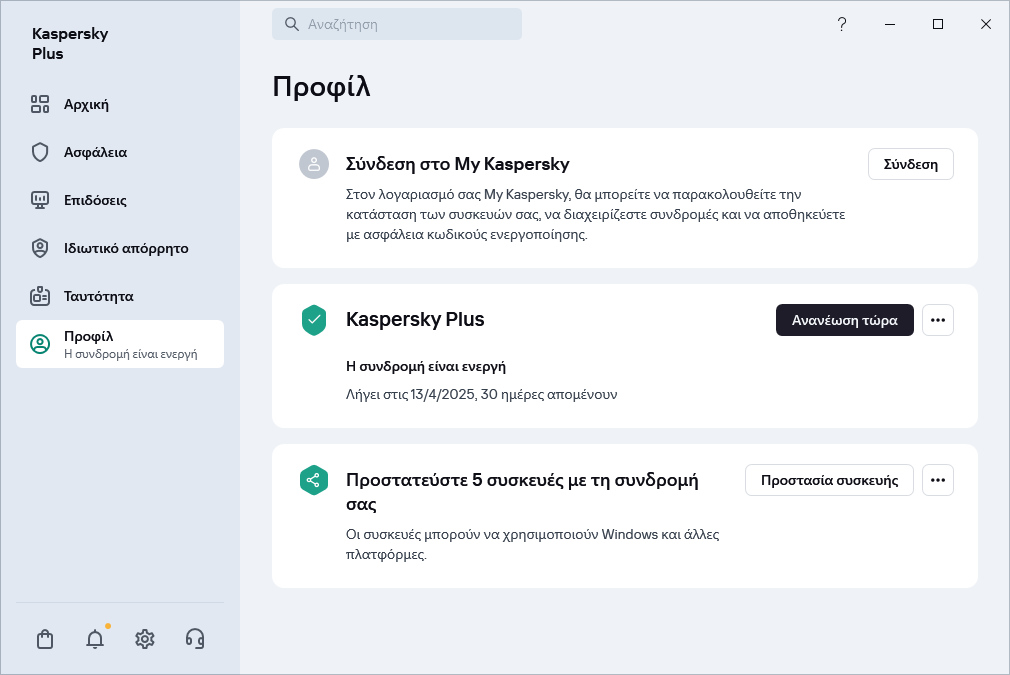Click the grey user avatar icon
1010x675 pixels.
(314, 164)
